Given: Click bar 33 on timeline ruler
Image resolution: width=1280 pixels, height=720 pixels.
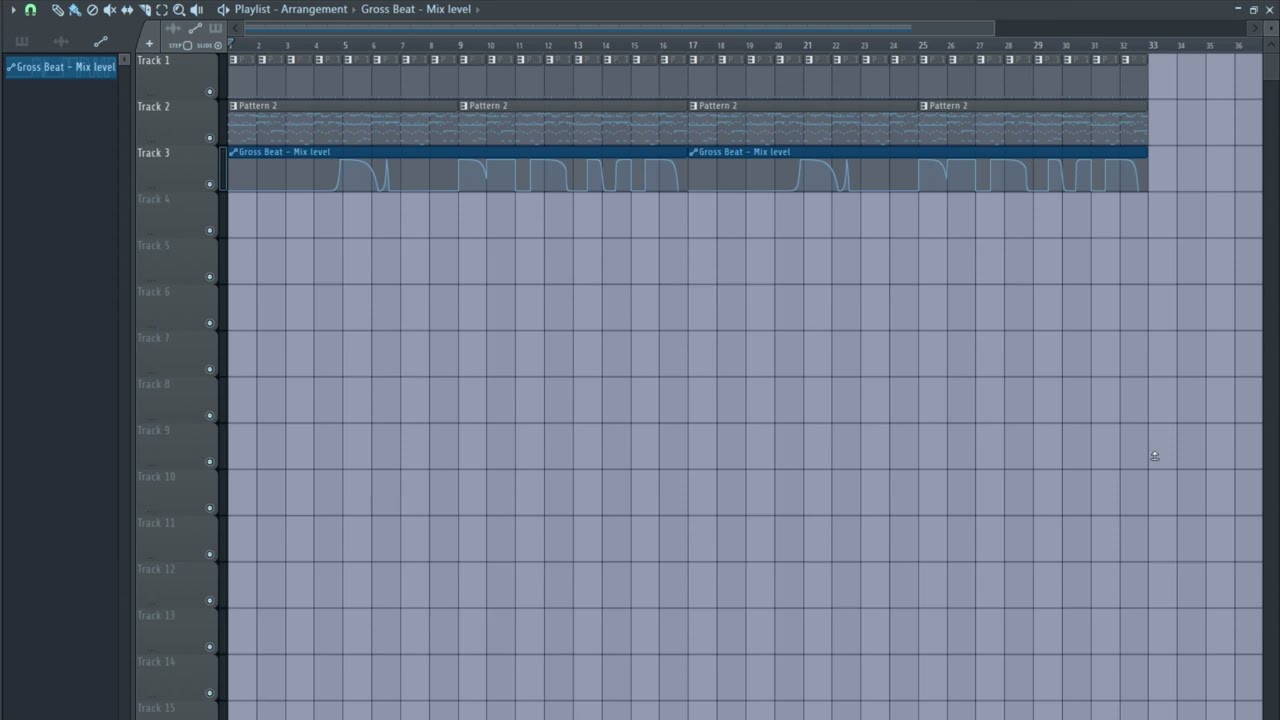Looking at the screenshot, I should click(1153, 45).
